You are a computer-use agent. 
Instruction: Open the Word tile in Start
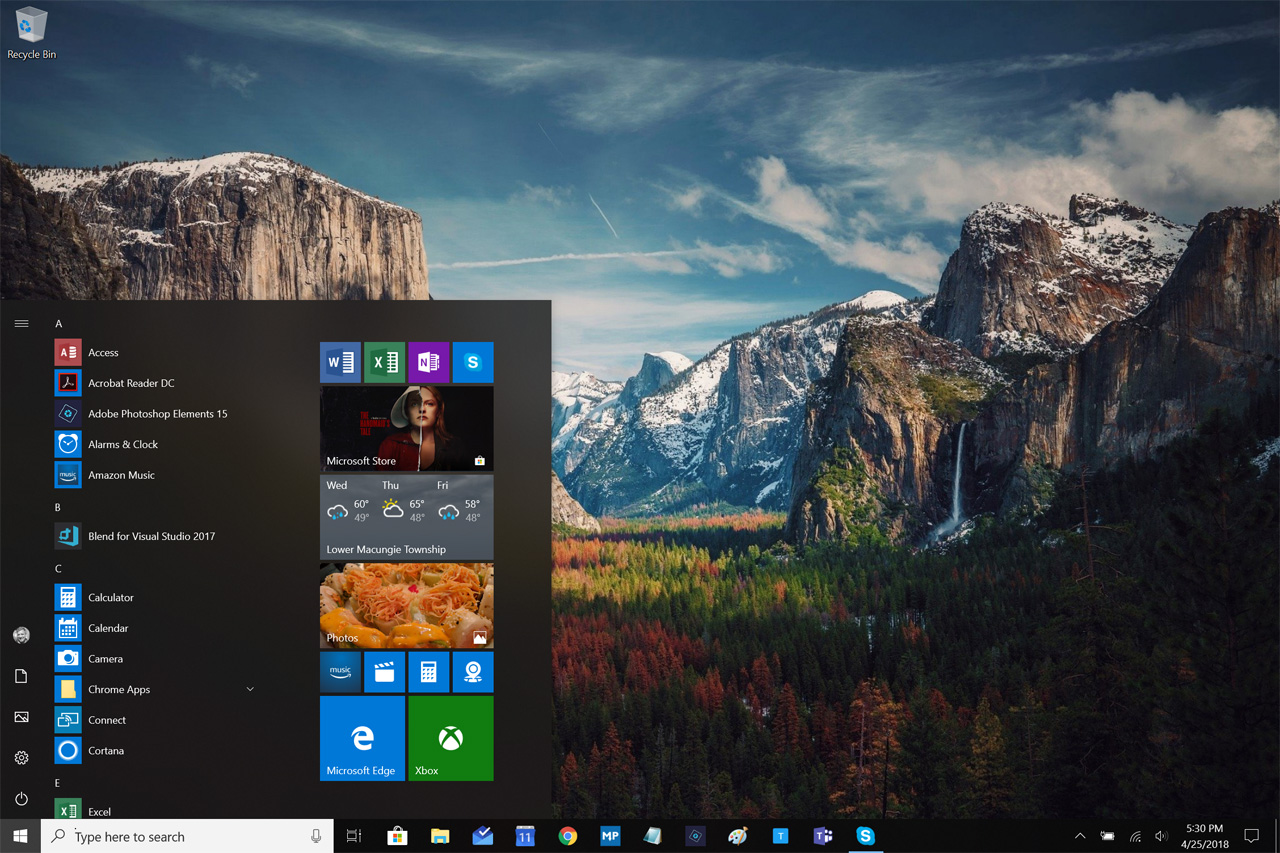click(x=340, y=363)
